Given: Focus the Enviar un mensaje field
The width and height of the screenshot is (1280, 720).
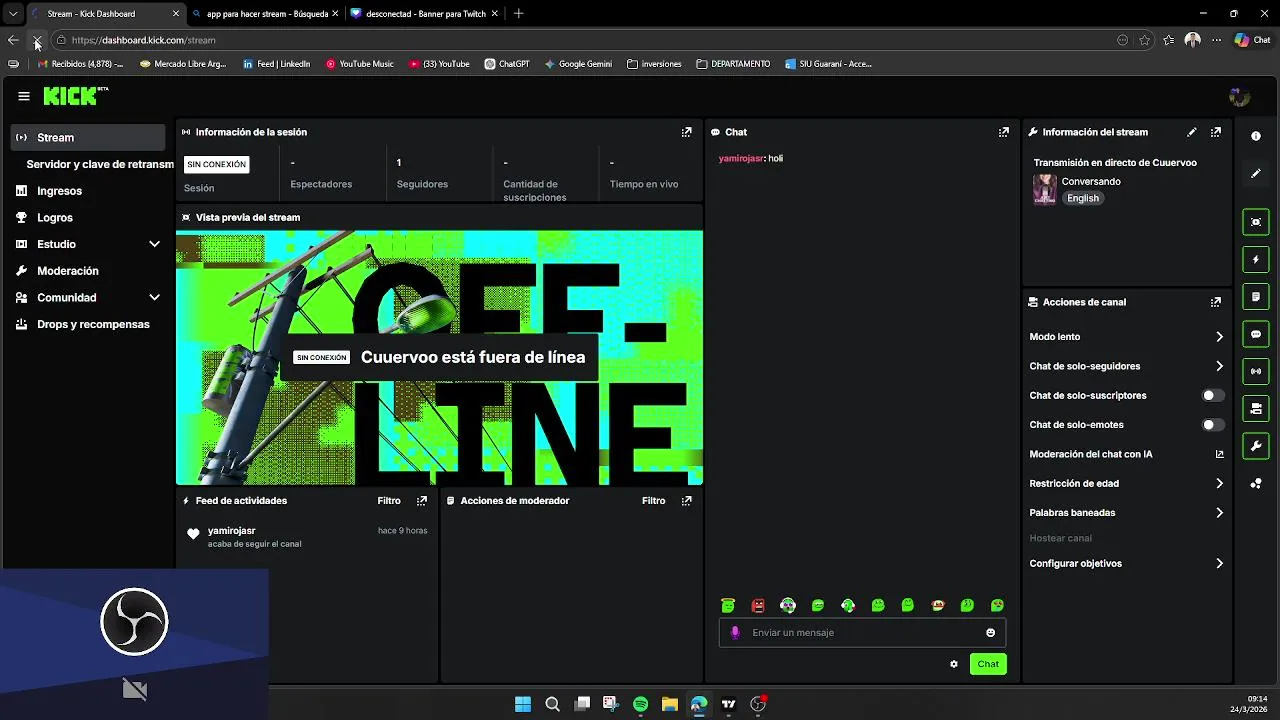Looking at the screenshot, I should [862, 633].
